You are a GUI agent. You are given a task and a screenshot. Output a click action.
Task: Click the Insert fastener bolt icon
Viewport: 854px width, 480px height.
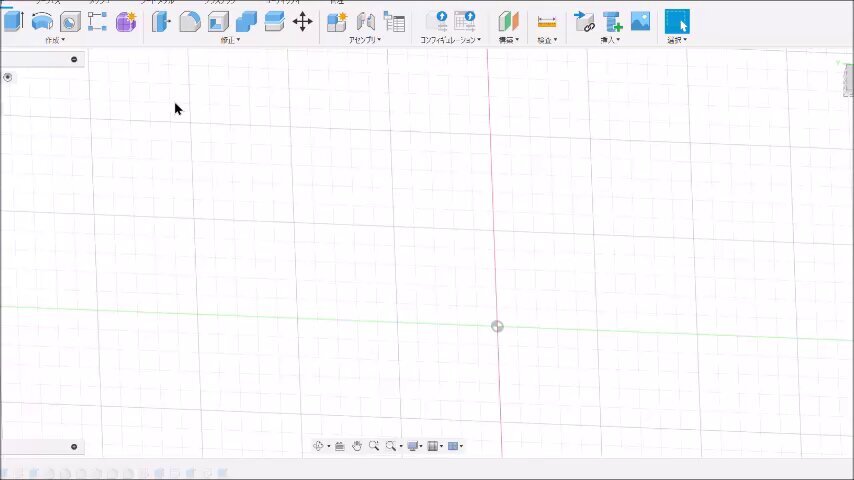tap(612, 22)
